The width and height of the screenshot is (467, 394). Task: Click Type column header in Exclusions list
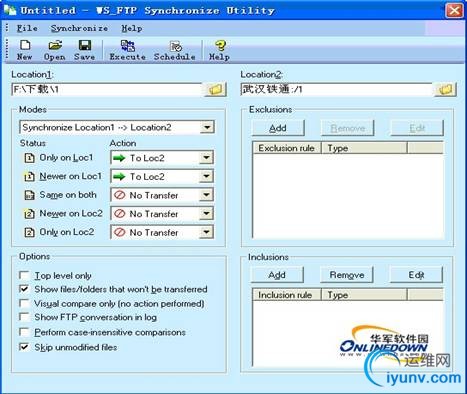364,148
